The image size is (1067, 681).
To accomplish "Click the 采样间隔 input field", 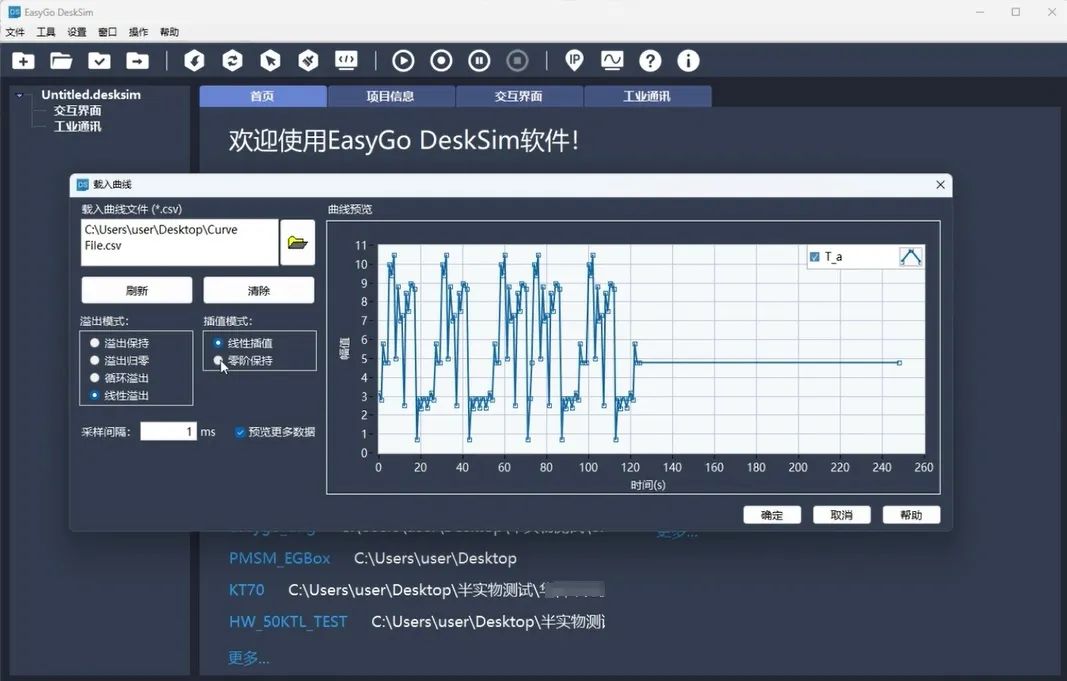I will [x=168, y=431].
